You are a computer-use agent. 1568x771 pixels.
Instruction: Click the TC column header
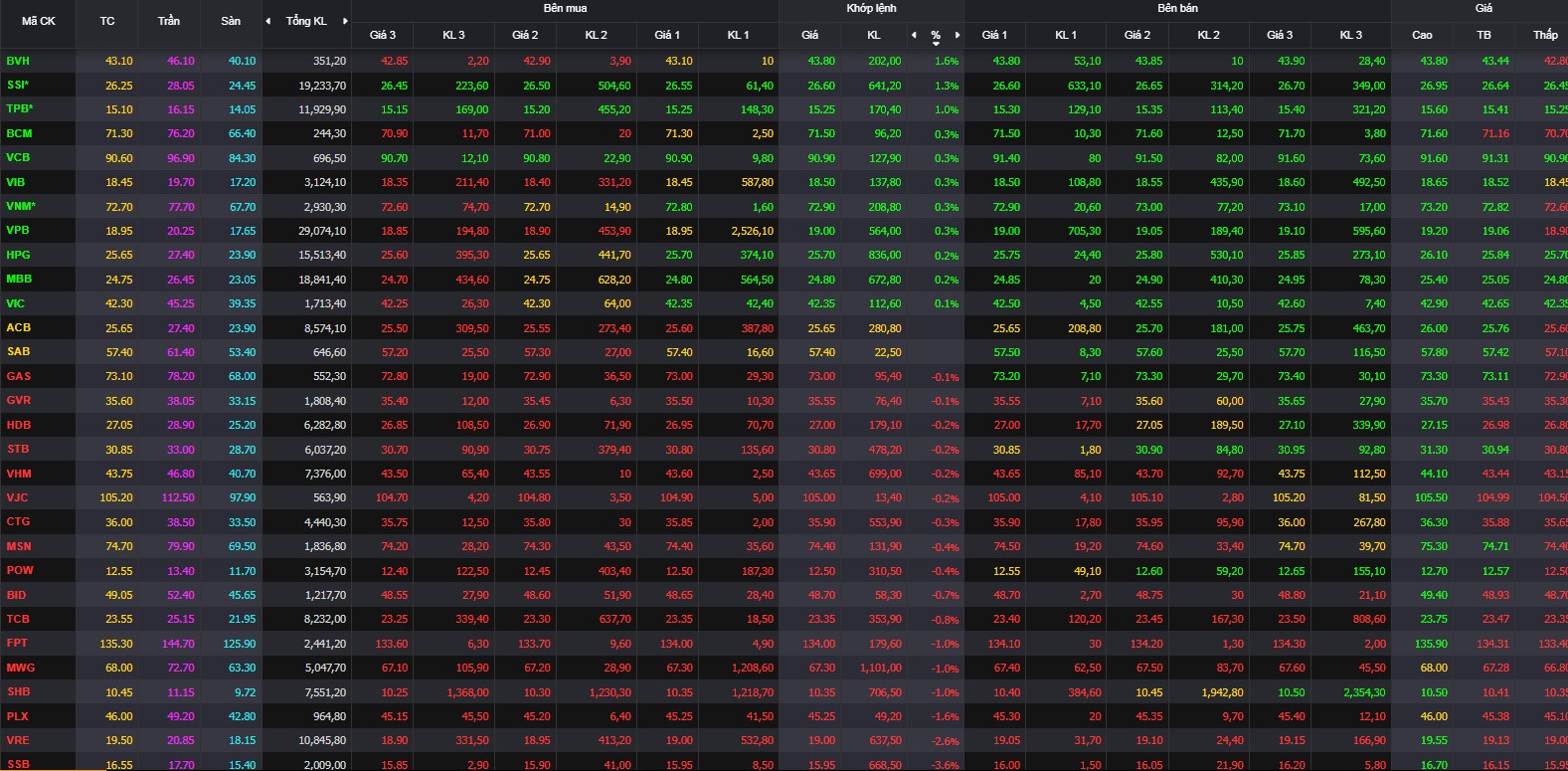coord(107,21)
